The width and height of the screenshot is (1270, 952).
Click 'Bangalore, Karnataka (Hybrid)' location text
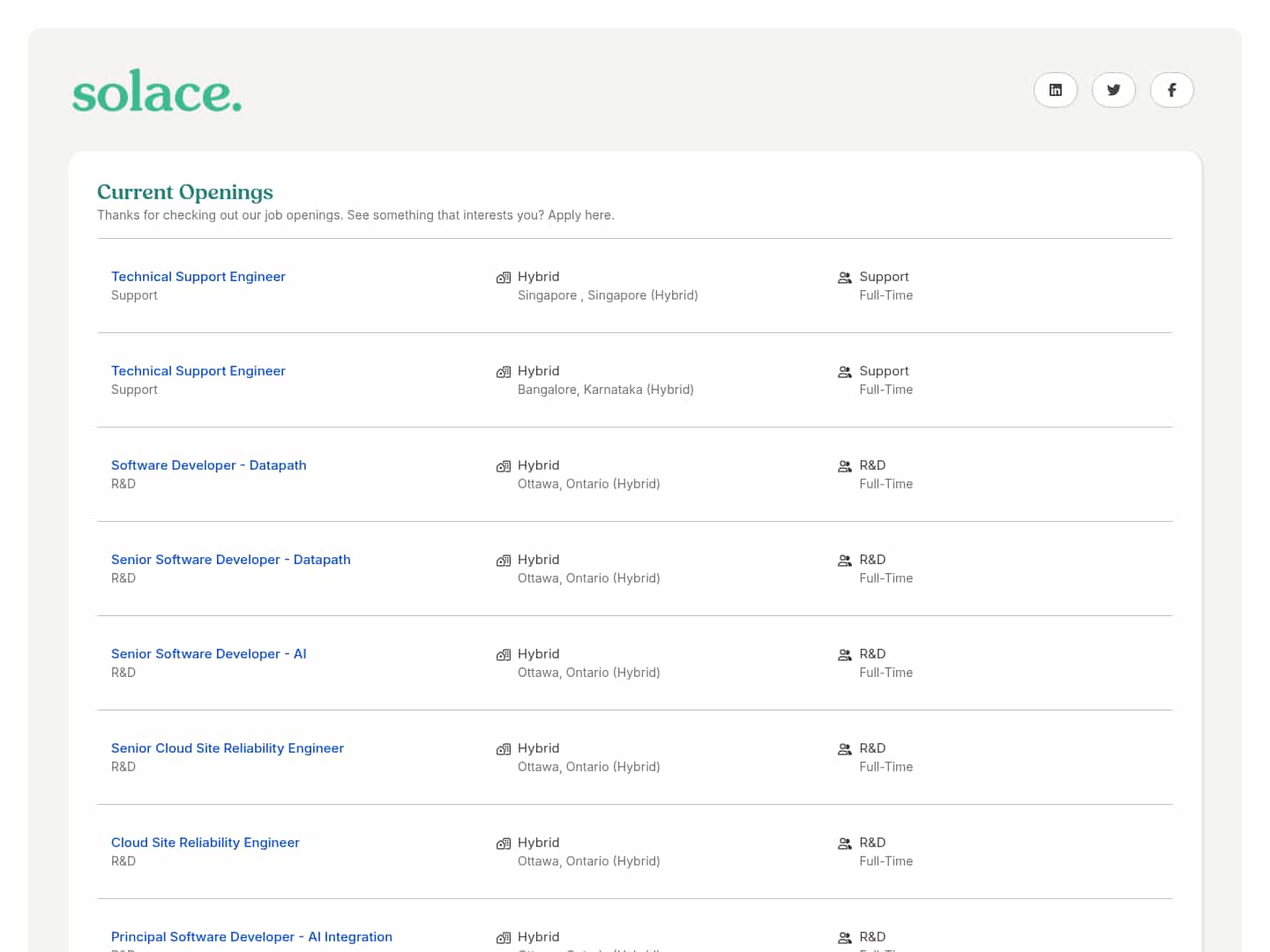(606, 390)
